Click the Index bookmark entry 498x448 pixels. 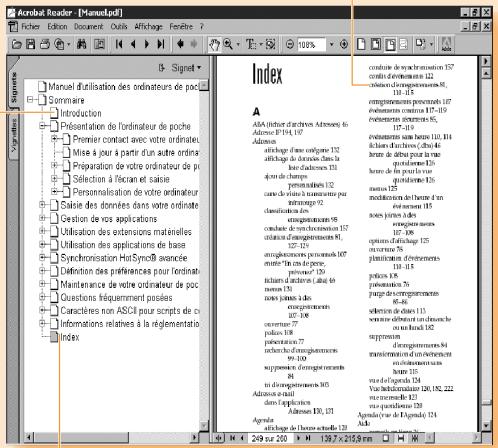click(x=70, y=337)
